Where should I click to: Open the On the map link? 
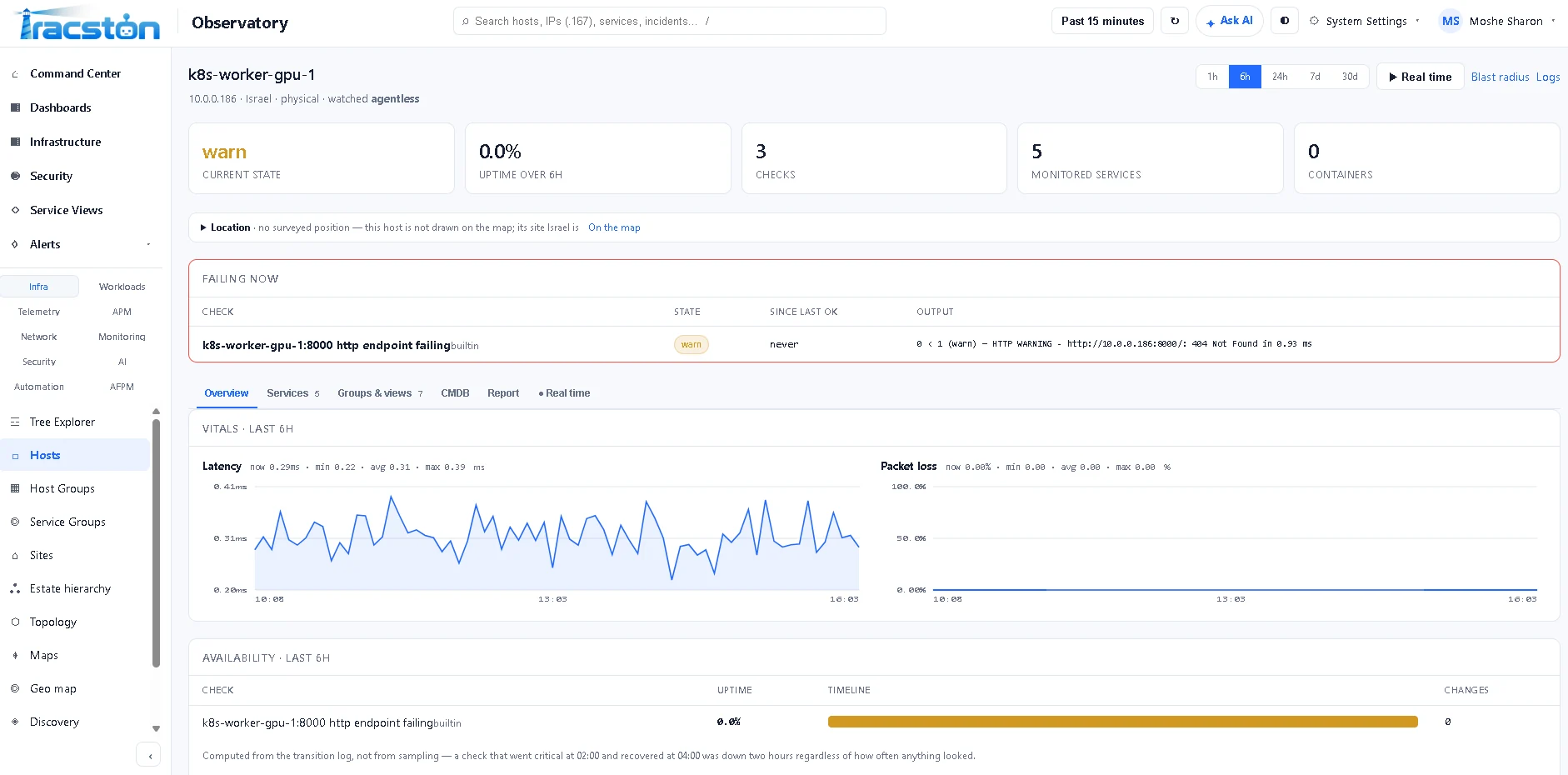coord(614,227)
